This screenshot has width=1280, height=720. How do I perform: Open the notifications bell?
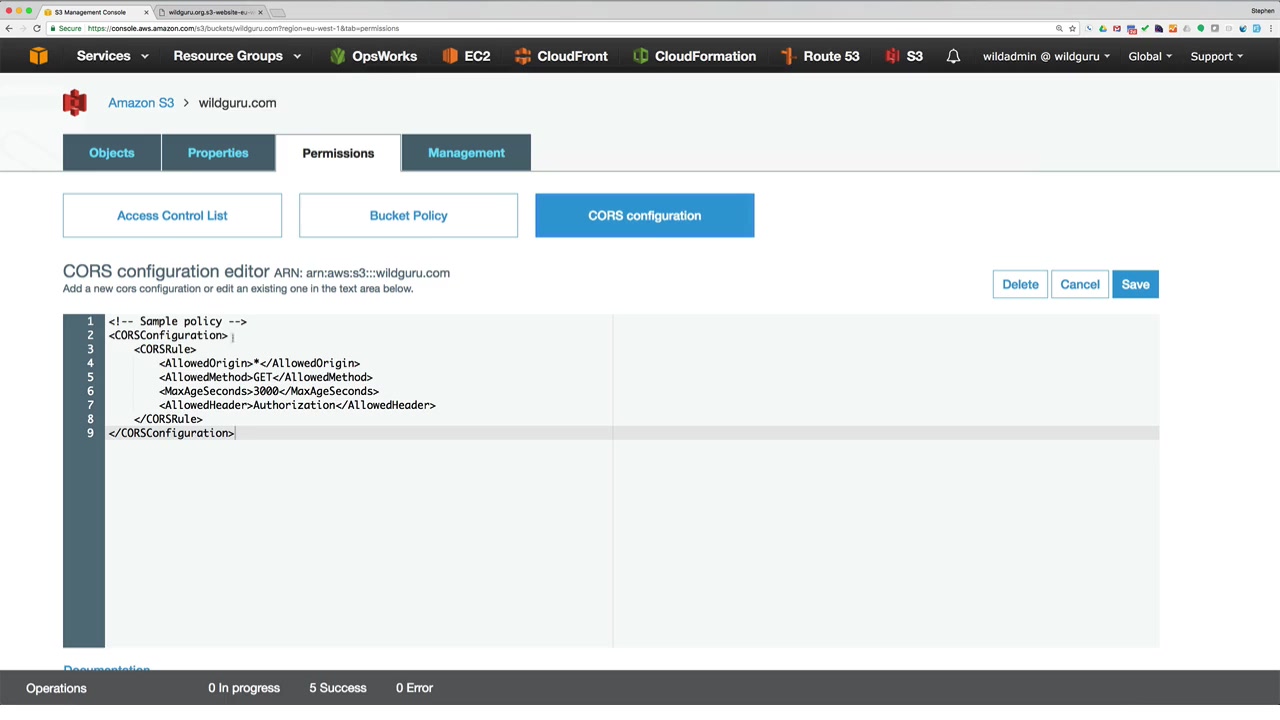953,56
